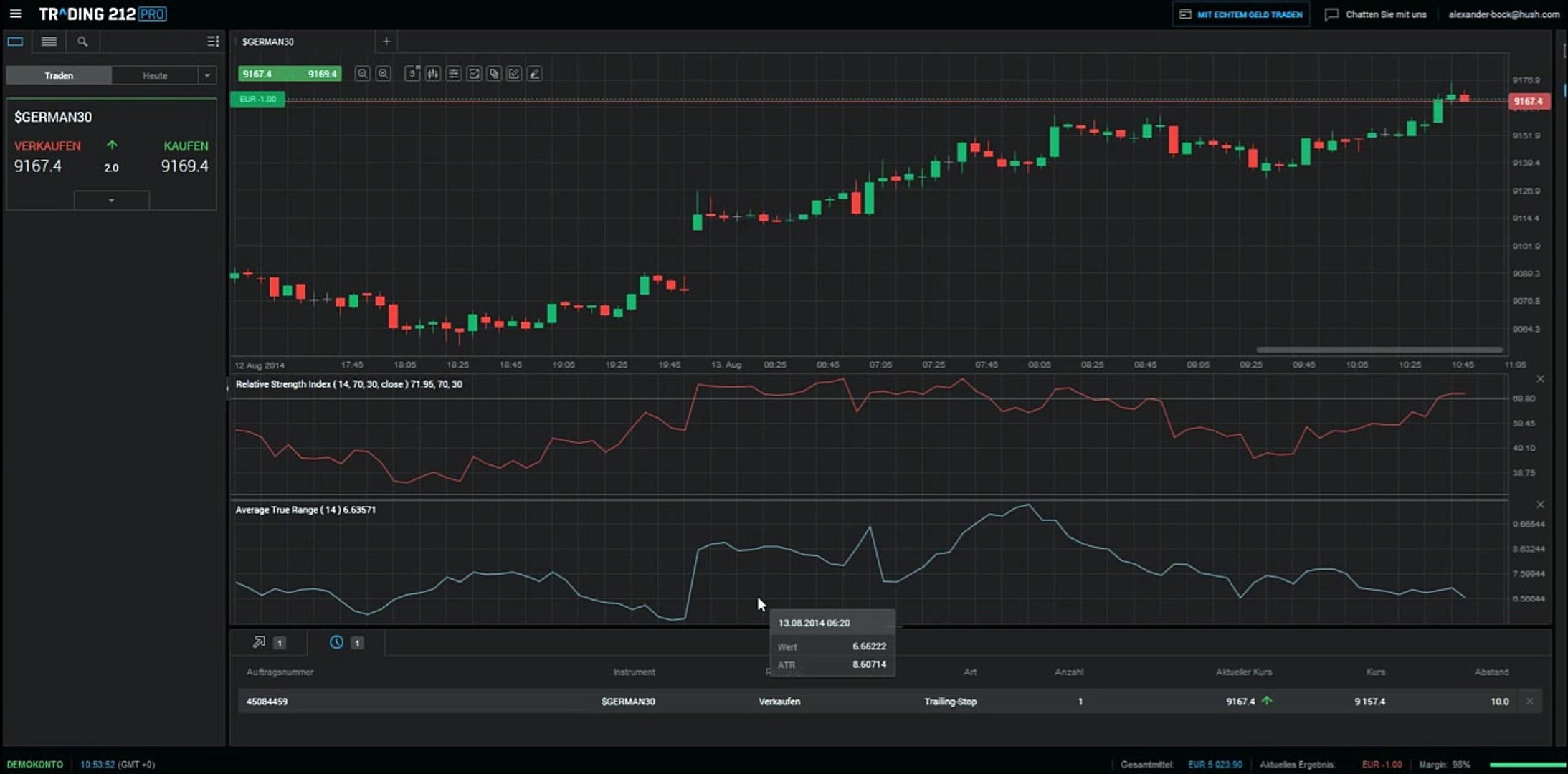Open the 5-minute timeframe selector
Screen dimensions: 1568x774
coord(412,74)
